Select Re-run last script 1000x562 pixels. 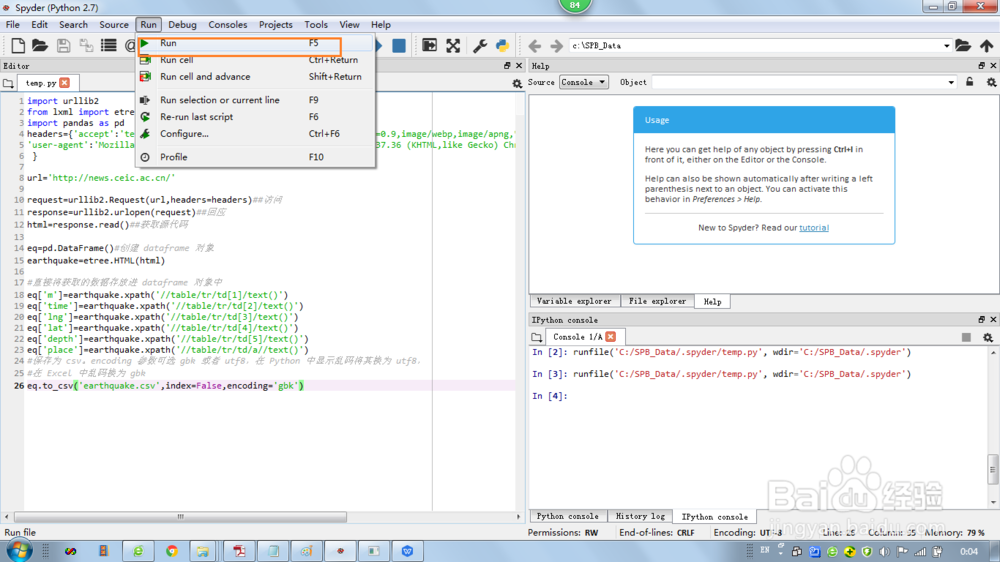(255, 117)
